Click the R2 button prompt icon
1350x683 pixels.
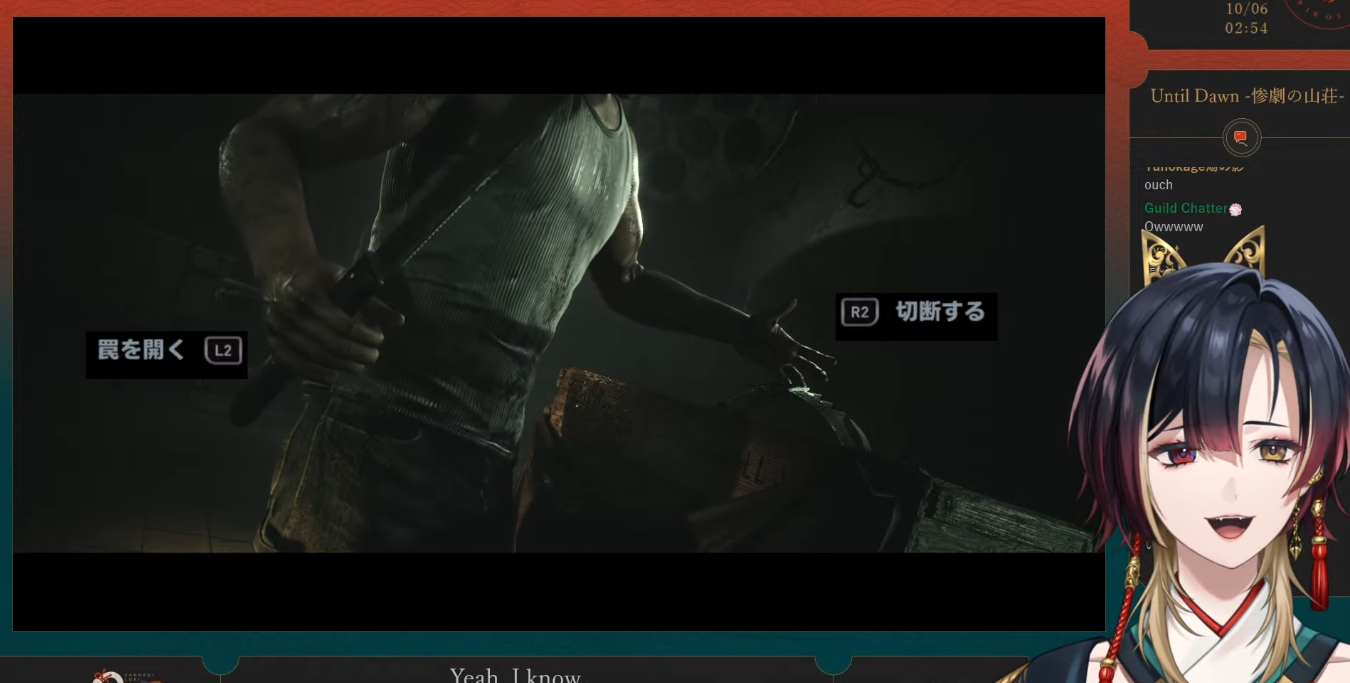(x=859, y=312)
